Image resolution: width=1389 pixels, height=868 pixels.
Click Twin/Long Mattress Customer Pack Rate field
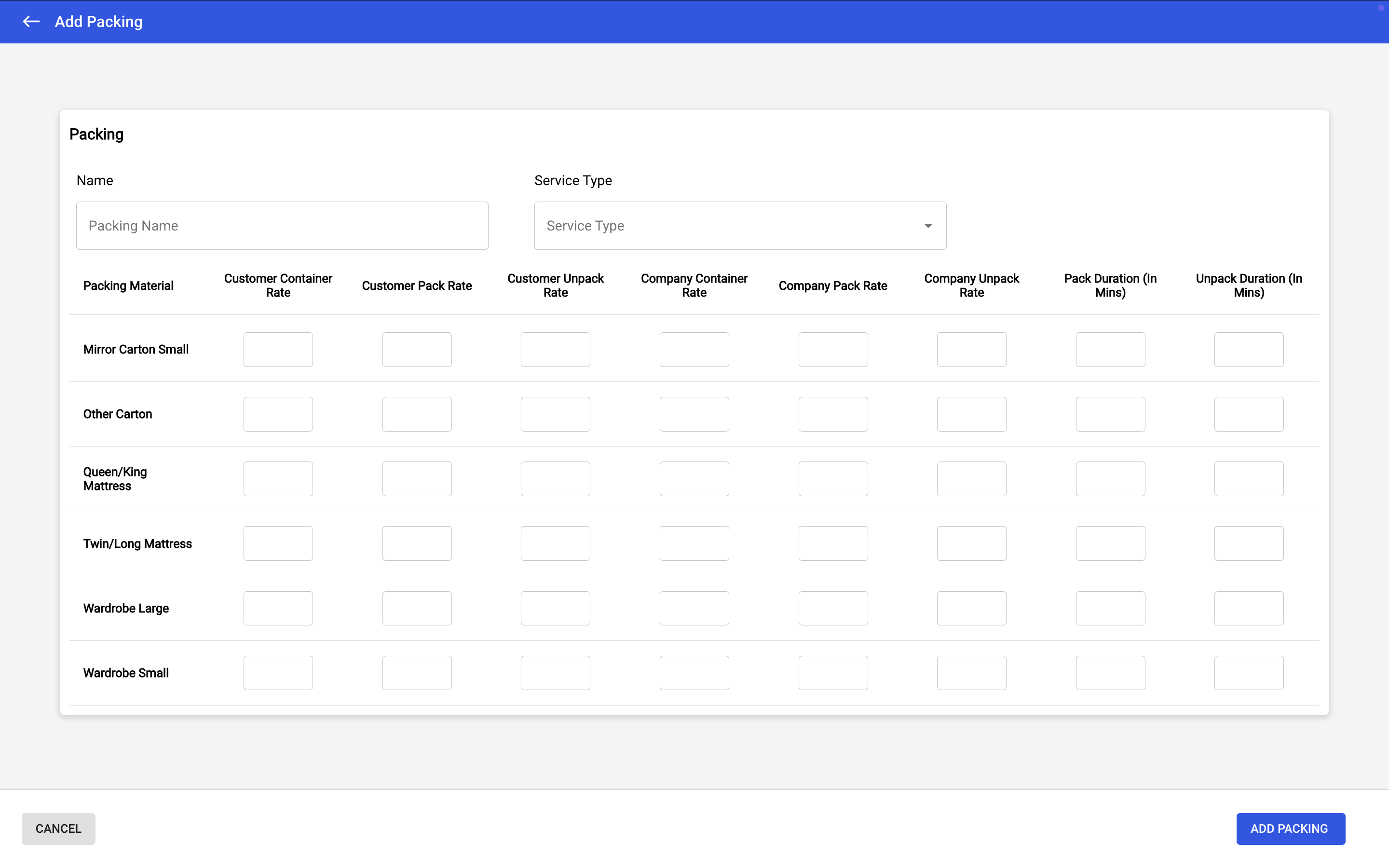click(417, 543)
